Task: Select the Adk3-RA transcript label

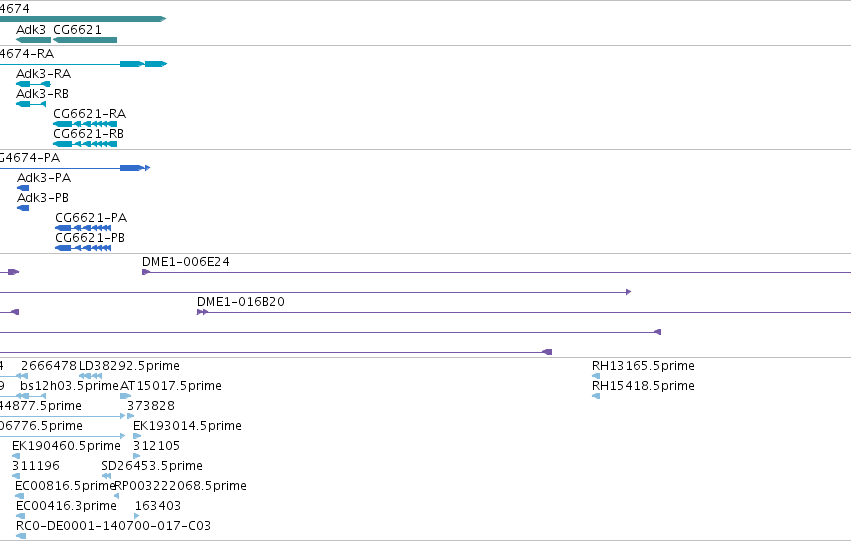Action: point(43,74)
